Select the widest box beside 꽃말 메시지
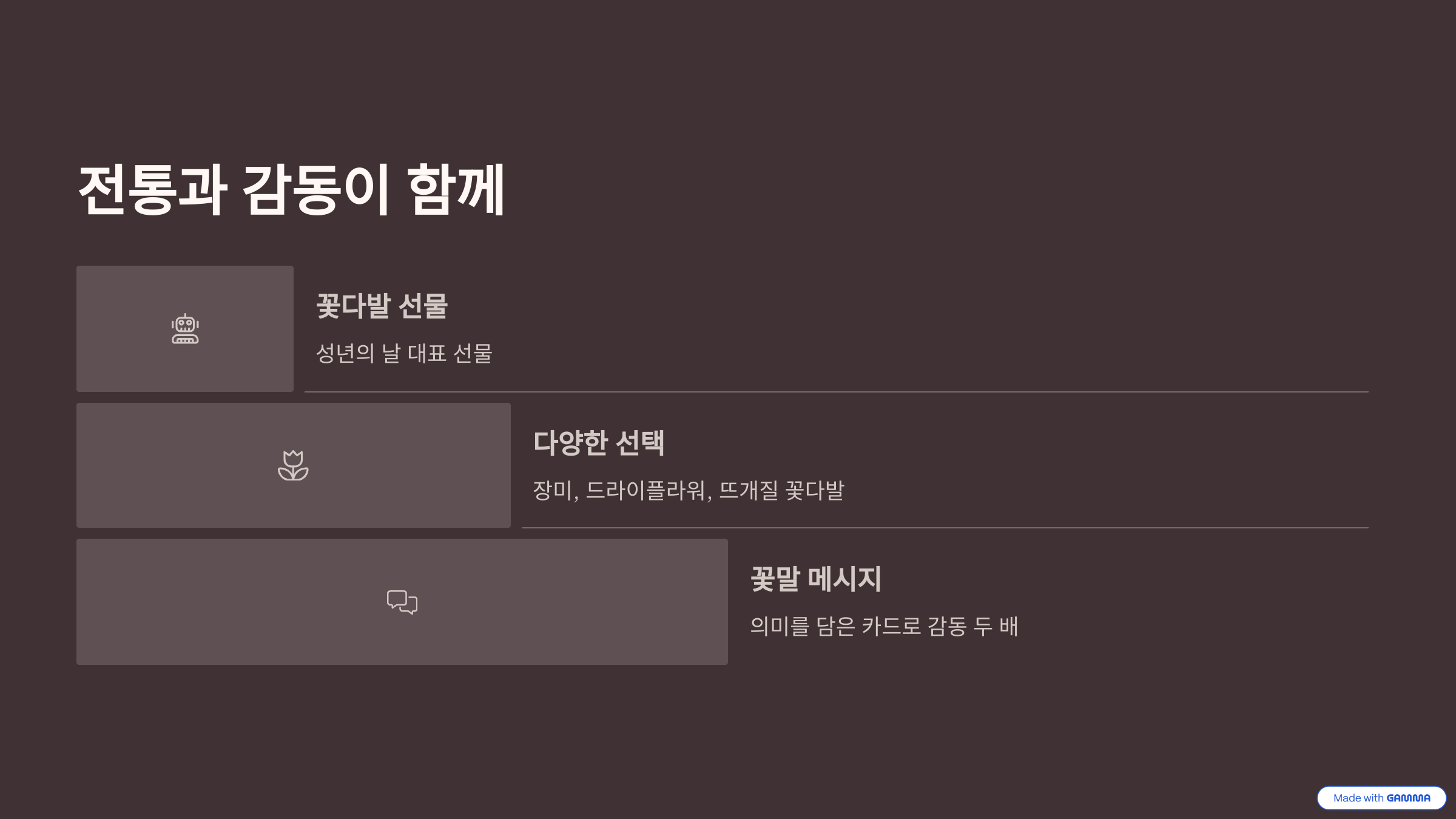The height and width of the screenshot is (819, 1456). [x=402, y=602]
